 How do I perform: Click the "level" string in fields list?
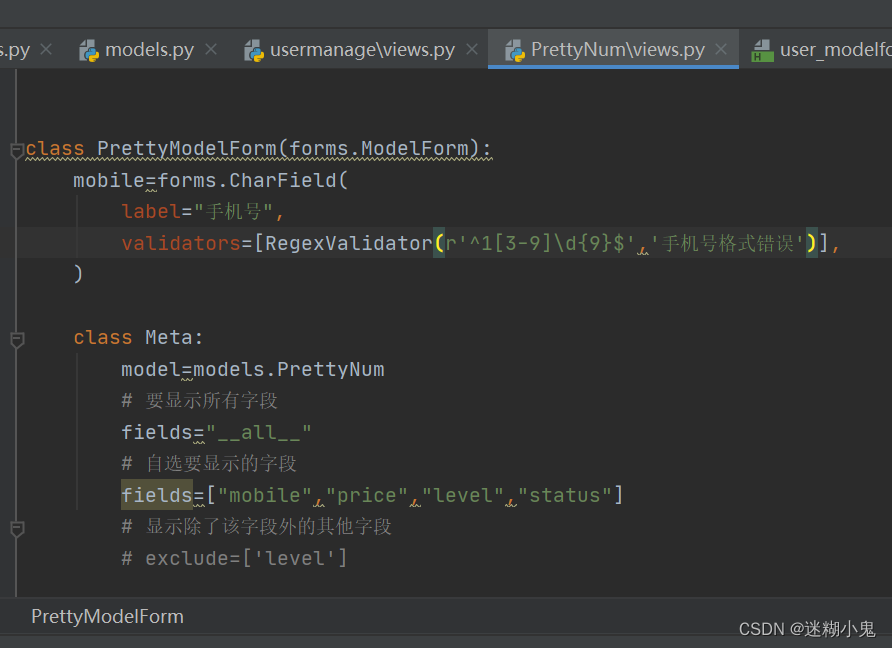point(463,495)
